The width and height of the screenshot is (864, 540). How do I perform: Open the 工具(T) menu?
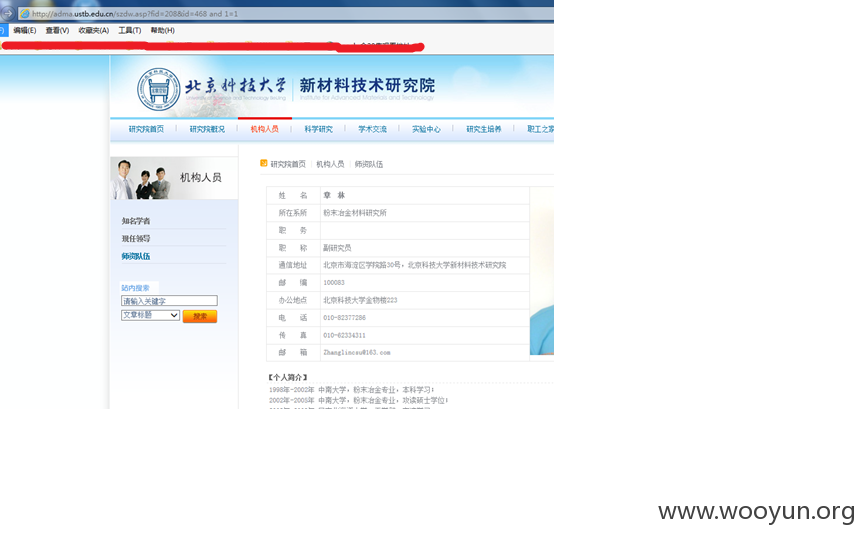coord(129,30)
